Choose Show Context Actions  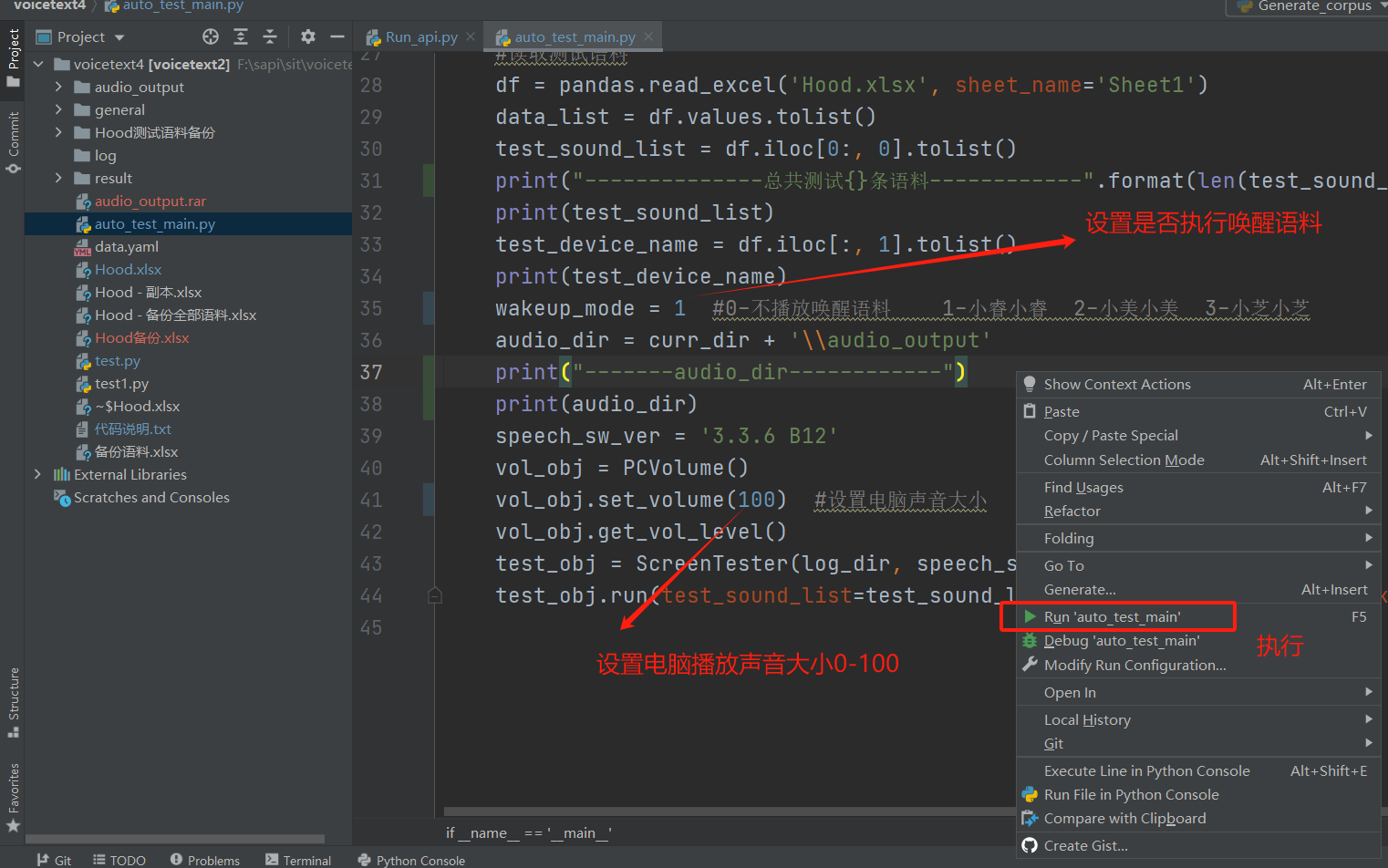click(x=1198, y=384)
